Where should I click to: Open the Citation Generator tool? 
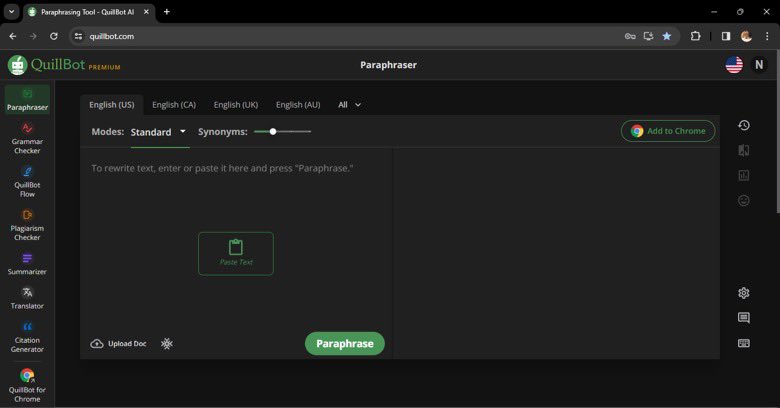point(27,337)
